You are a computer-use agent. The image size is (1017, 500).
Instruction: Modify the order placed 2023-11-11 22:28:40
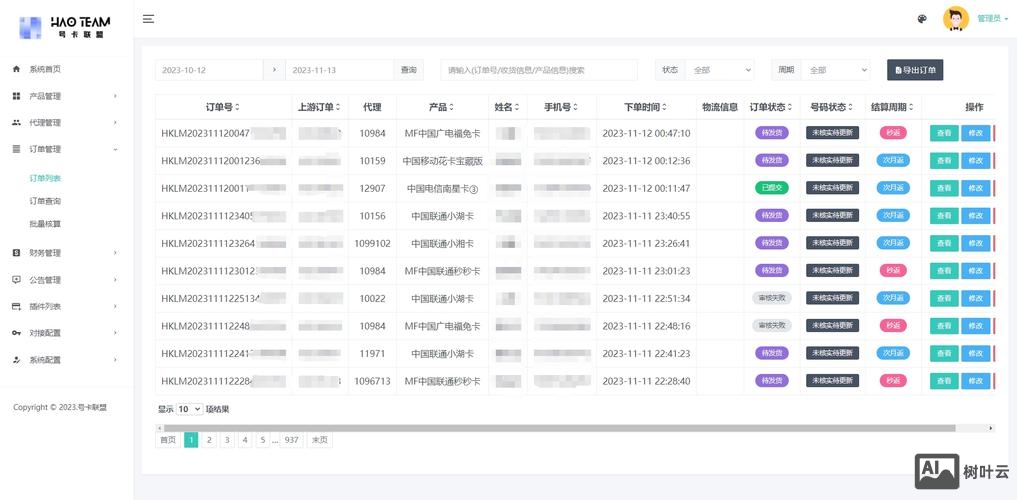click(x=975, y=381)
